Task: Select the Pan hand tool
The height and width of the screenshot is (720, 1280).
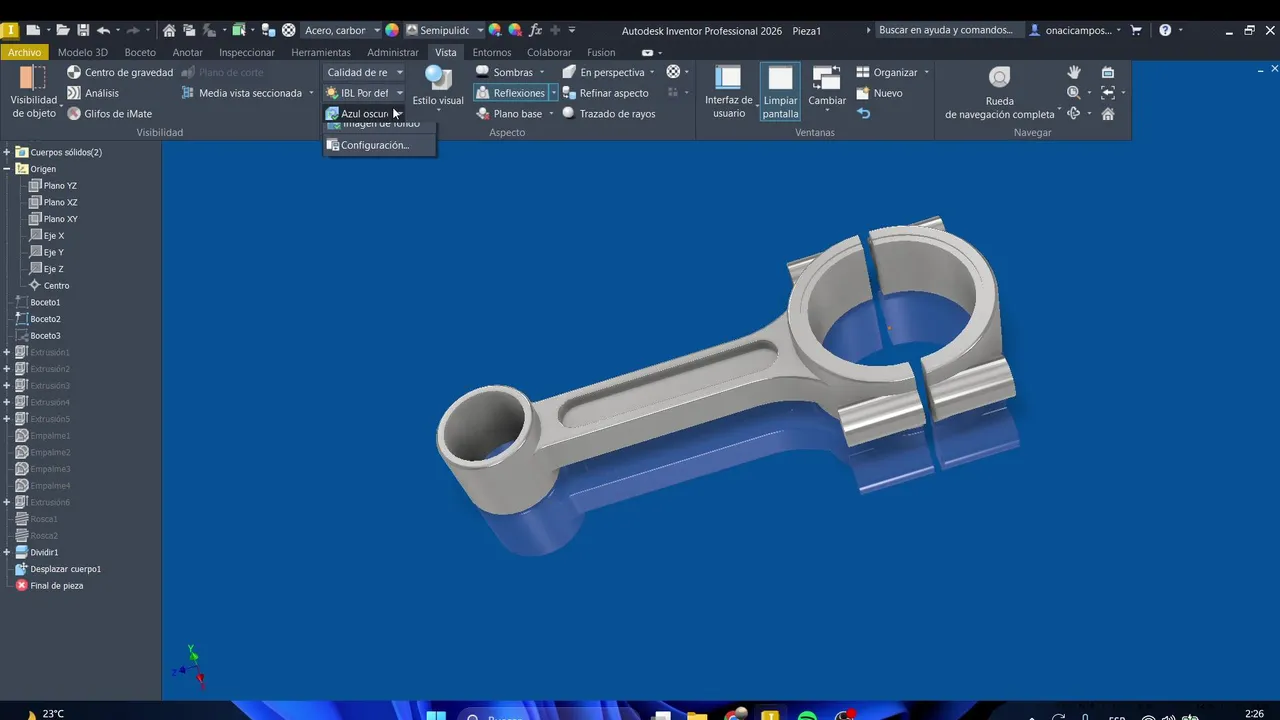Action: [1074, 72]
